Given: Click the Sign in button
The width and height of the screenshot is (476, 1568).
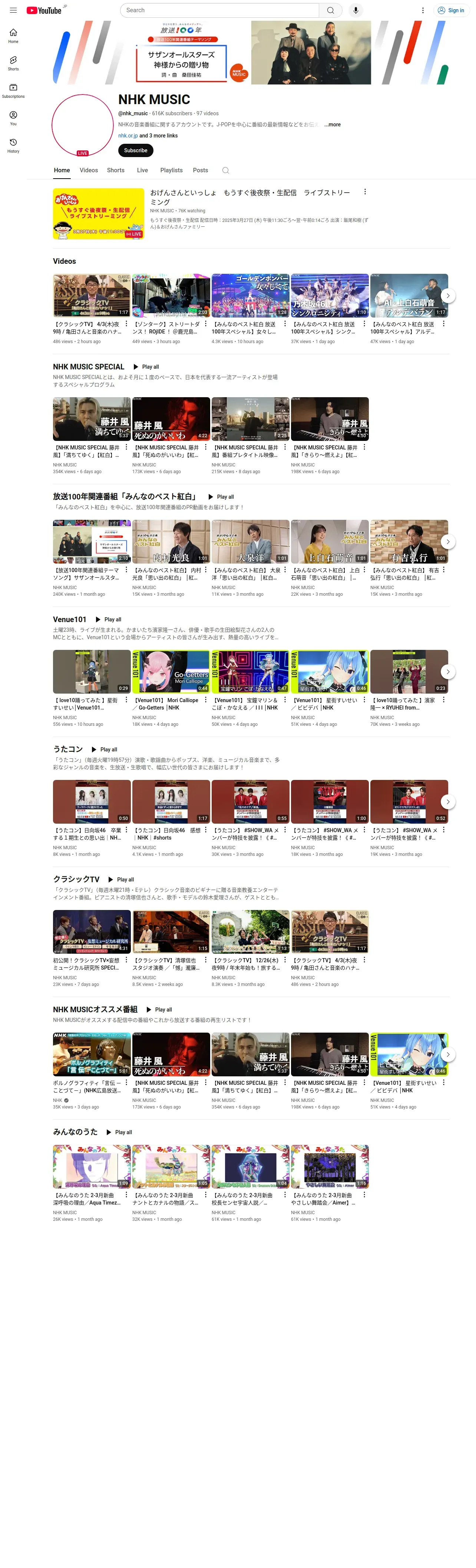Looking at the screenshot, I should coord(451,10).
